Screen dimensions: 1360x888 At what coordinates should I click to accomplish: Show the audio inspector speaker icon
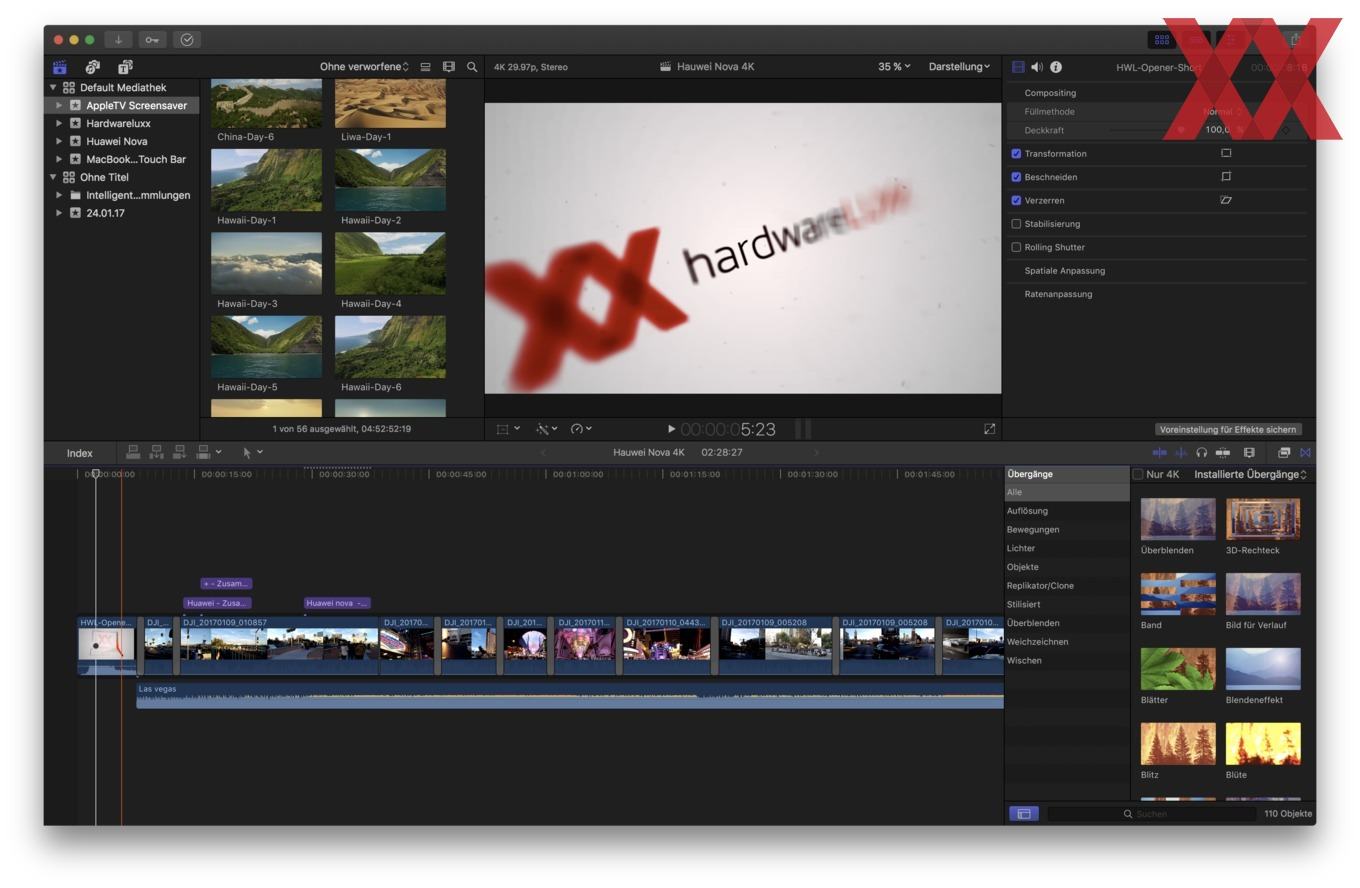tap(1037, 67)
